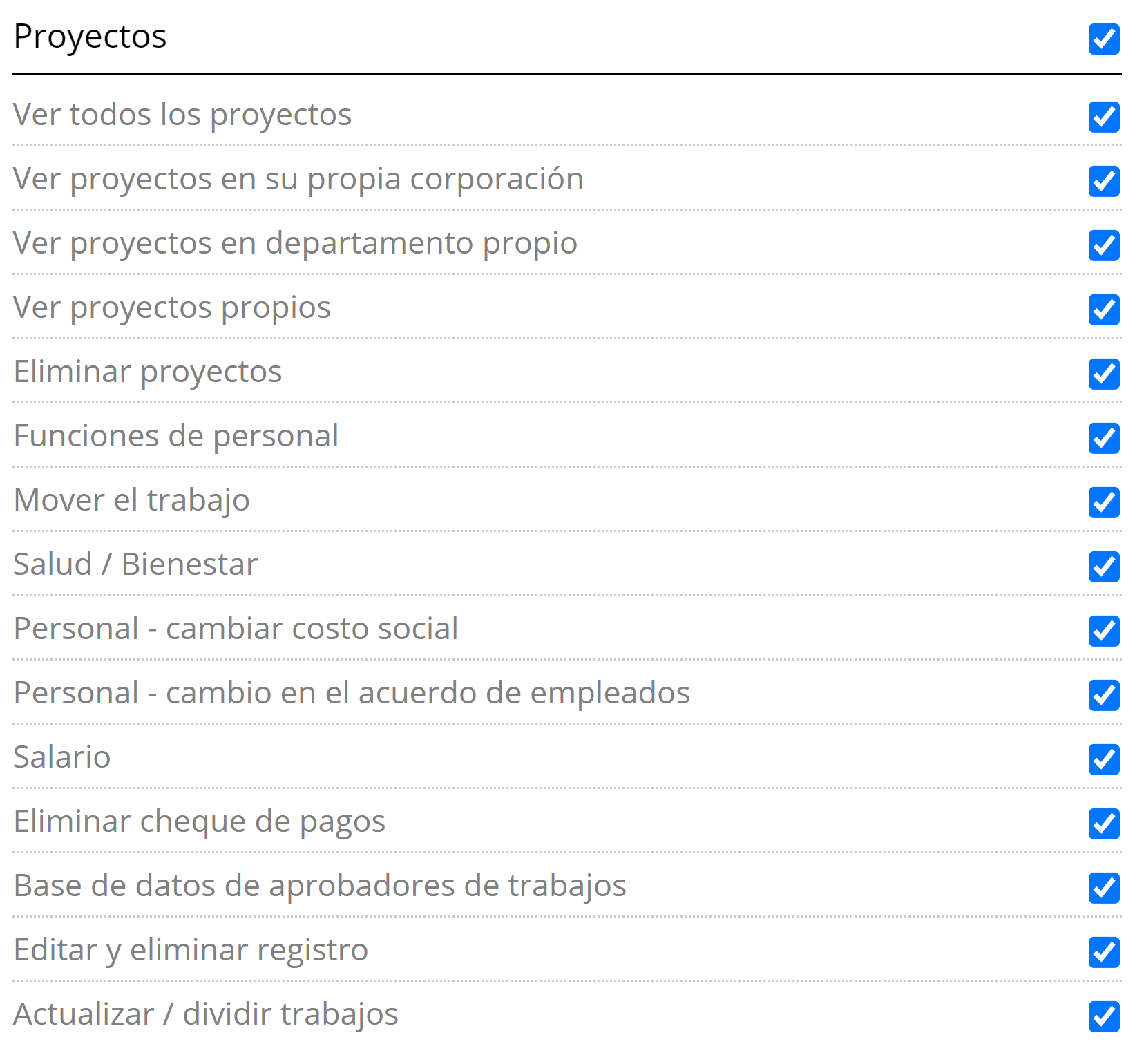Viewport: 1144px width, 1064px height.
Task: Toggle 'Mover el trabajo' checkbox
Action: pos(1103,502)
